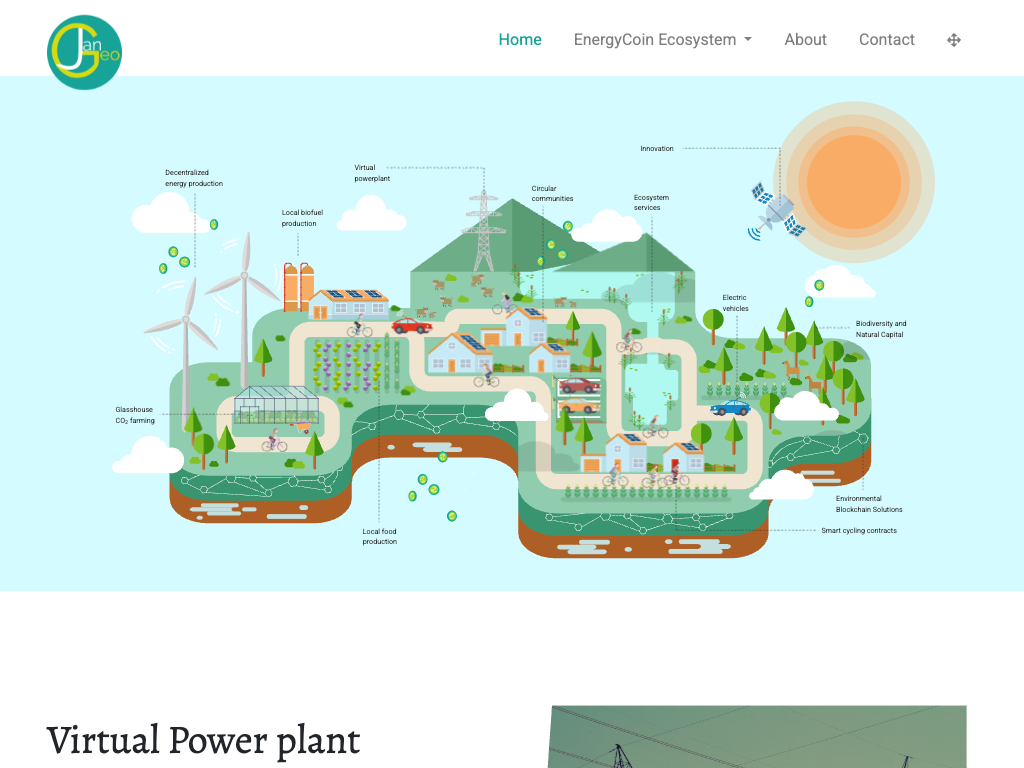Viewport: 1024px width, 768px height.
Task: Click the JanGeo logo
Action: [x=84, y=52]
